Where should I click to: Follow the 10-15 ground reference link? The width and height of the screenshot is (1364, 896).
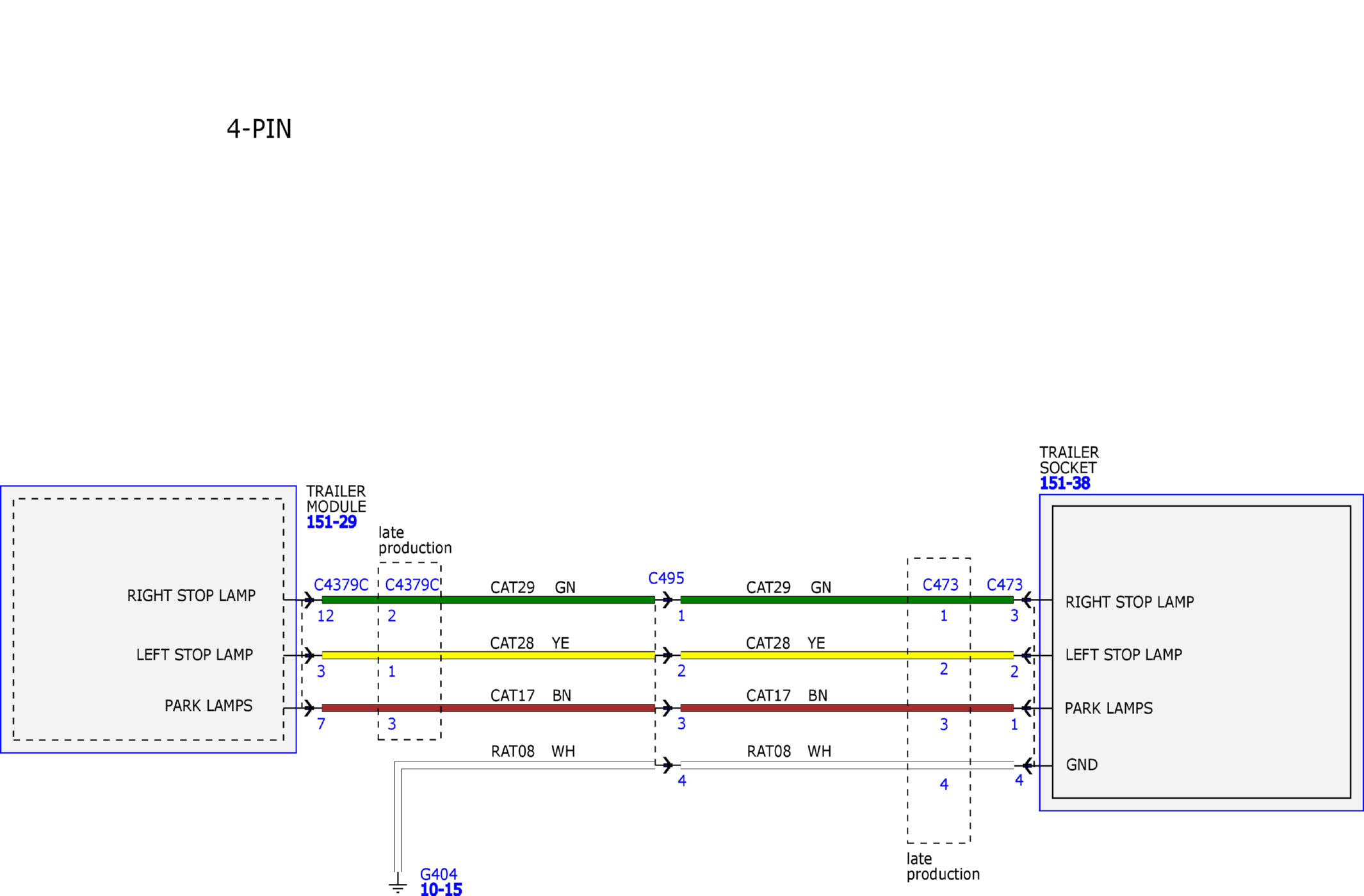click(441, 889)
